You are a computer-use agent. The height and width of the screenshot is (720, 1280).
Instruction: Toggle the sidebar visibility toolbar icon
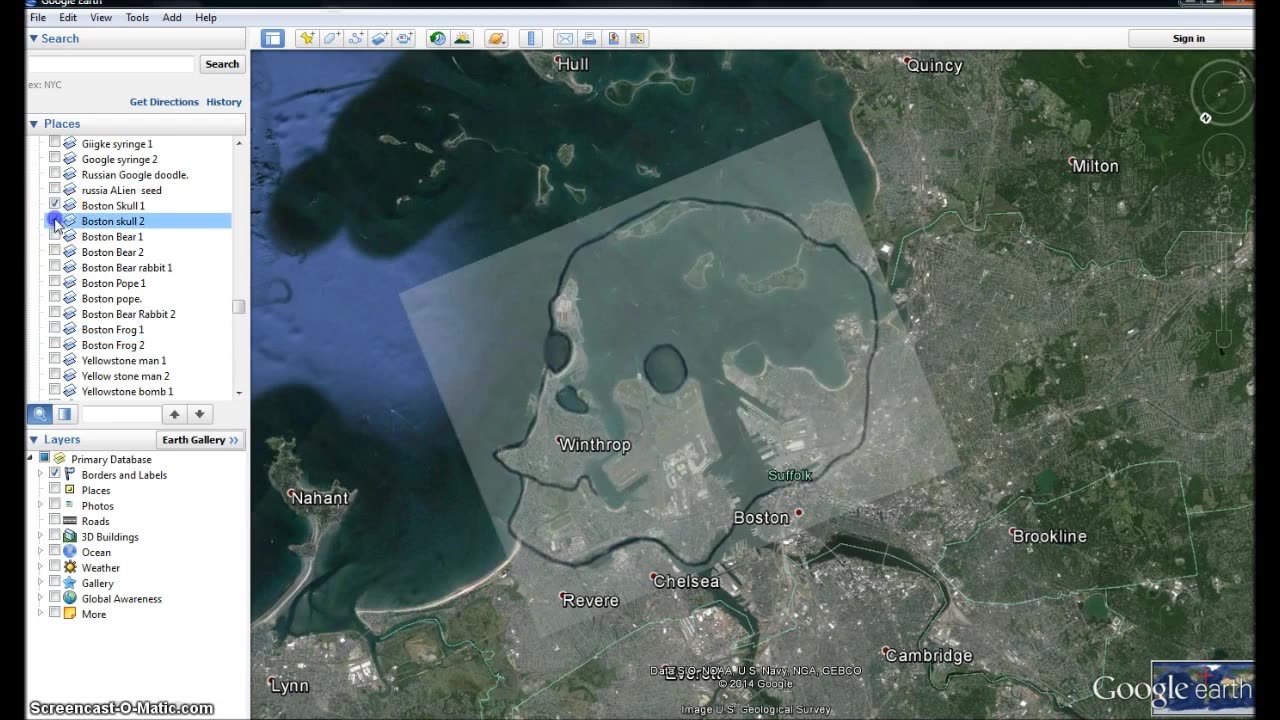[x=273, y=38]
